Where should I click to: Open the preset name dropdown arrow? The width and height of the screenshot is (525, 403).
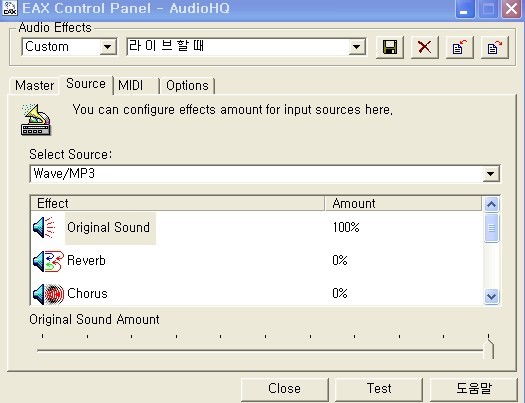pos(357,47)
